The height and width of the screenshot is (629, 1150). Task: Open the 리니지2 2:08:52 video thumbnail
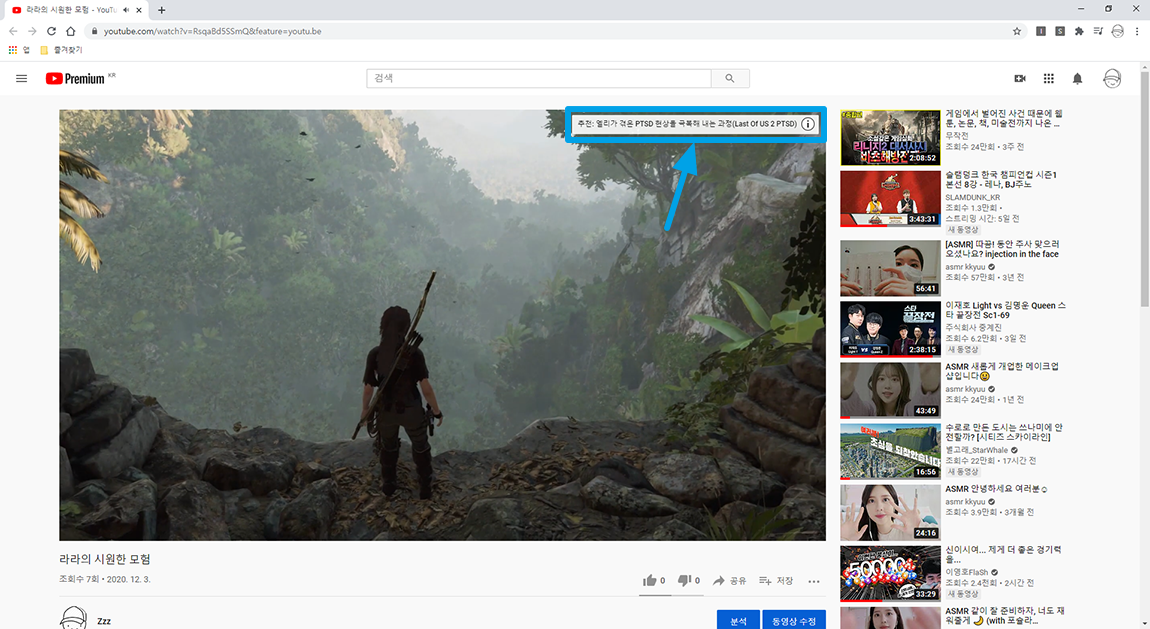click(x=890, y=137)
